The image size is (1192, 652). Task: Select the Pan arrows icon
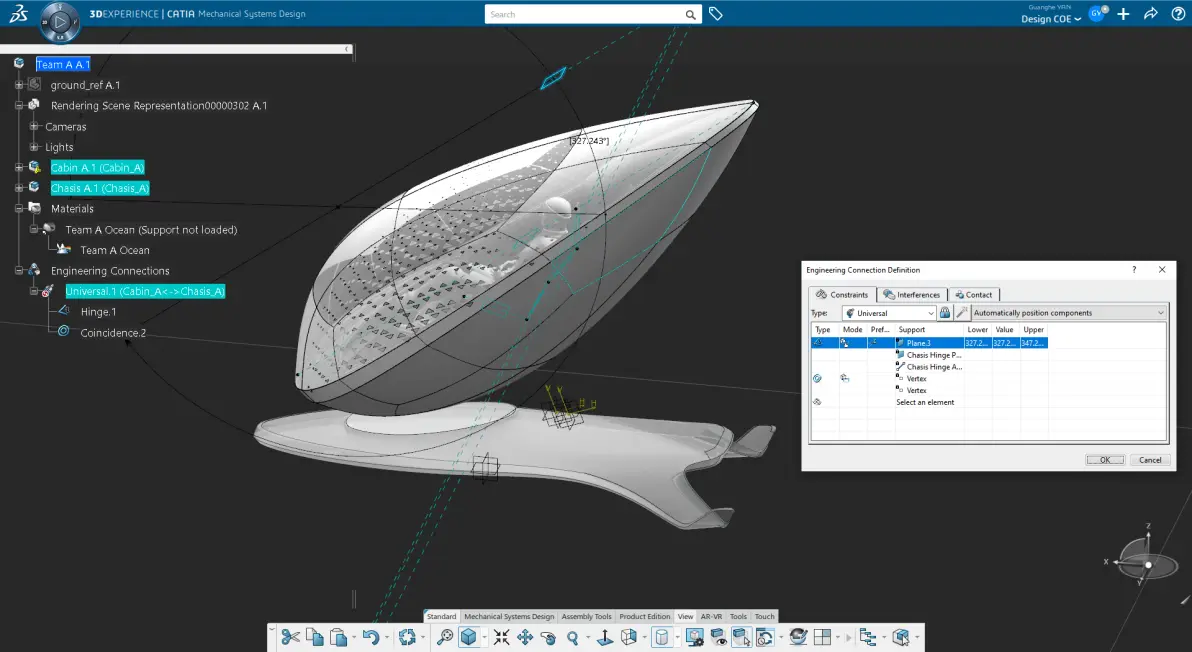[x=525, y=637]
